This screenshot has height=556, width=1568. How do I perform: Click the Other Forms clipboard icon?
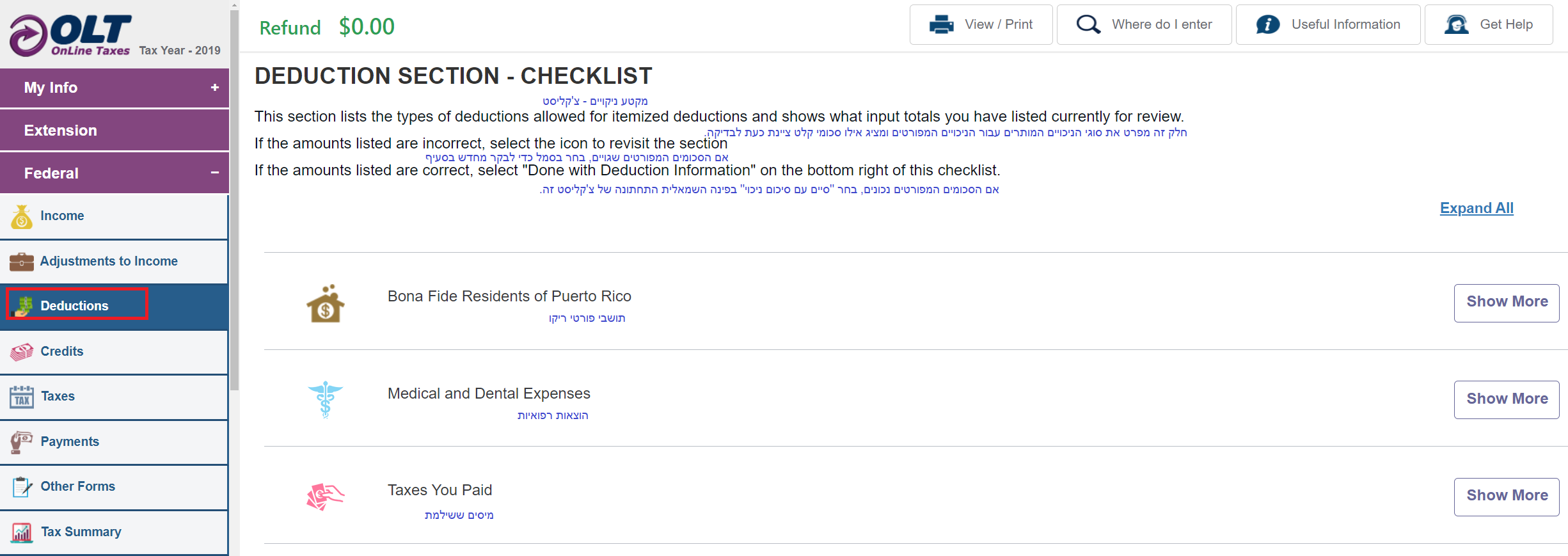tap(22, 487)
